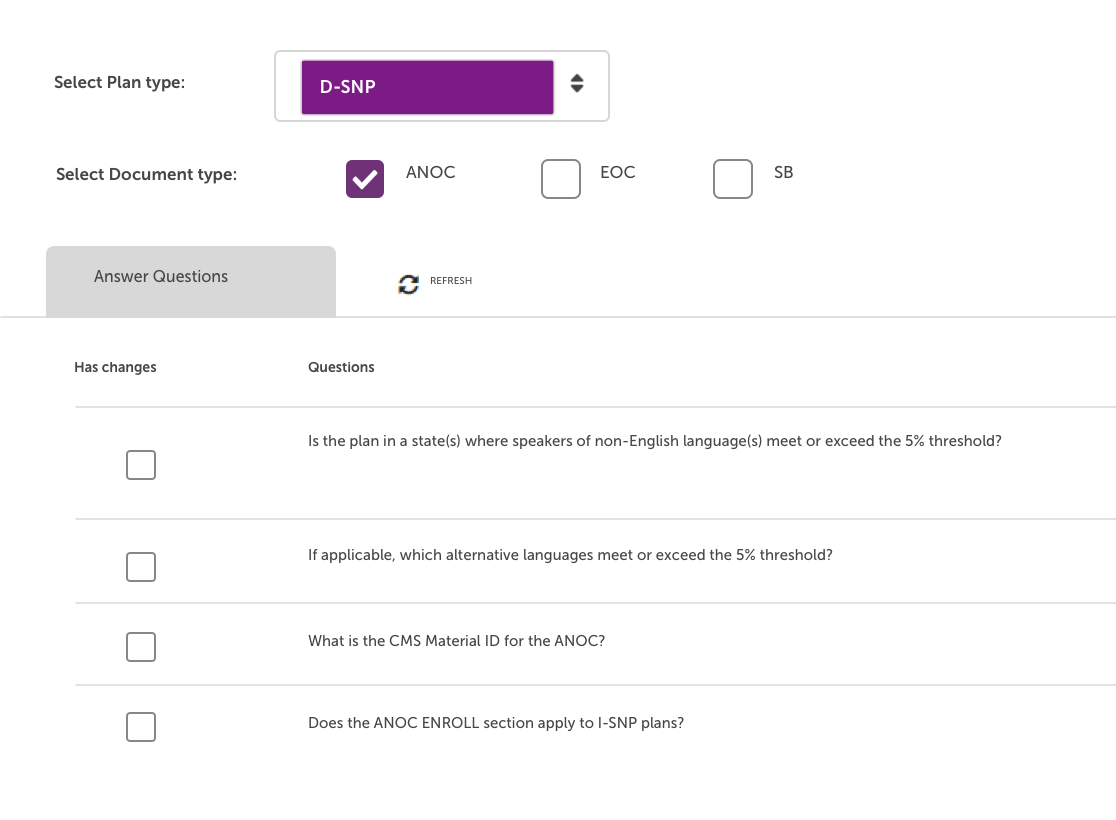Open the Answer Questions tab

point(191,281)
